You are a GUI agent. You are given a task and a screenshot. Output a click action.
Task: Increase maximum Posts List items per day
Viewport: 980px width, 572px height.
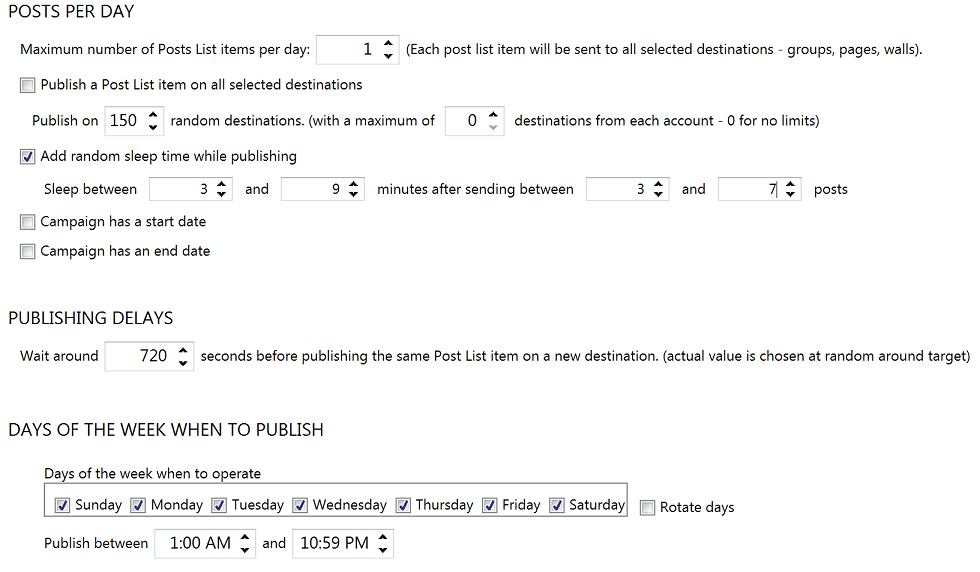(x=388, y=43)
